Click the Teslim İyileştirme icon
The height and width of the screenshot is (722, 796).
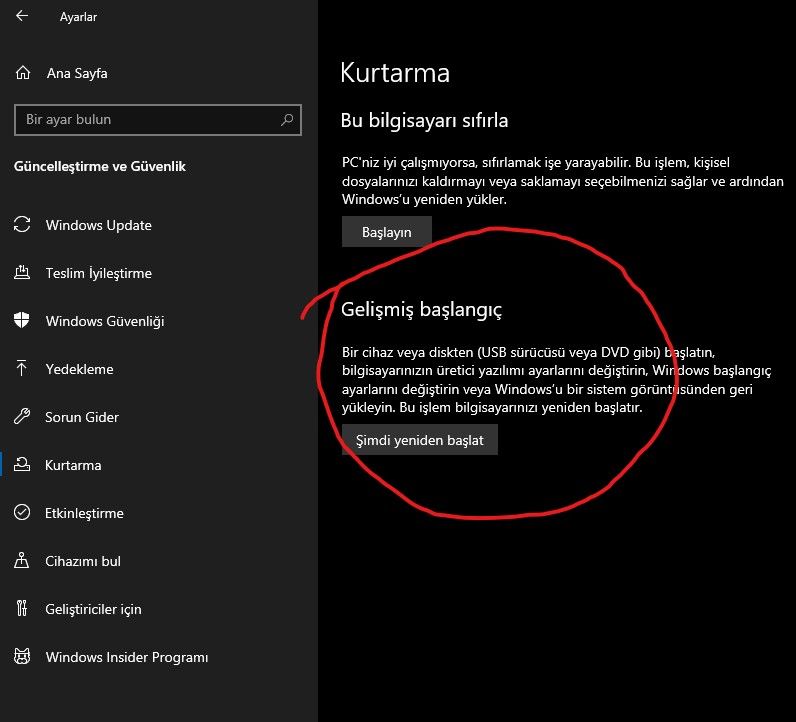click(x=22, y=273)
